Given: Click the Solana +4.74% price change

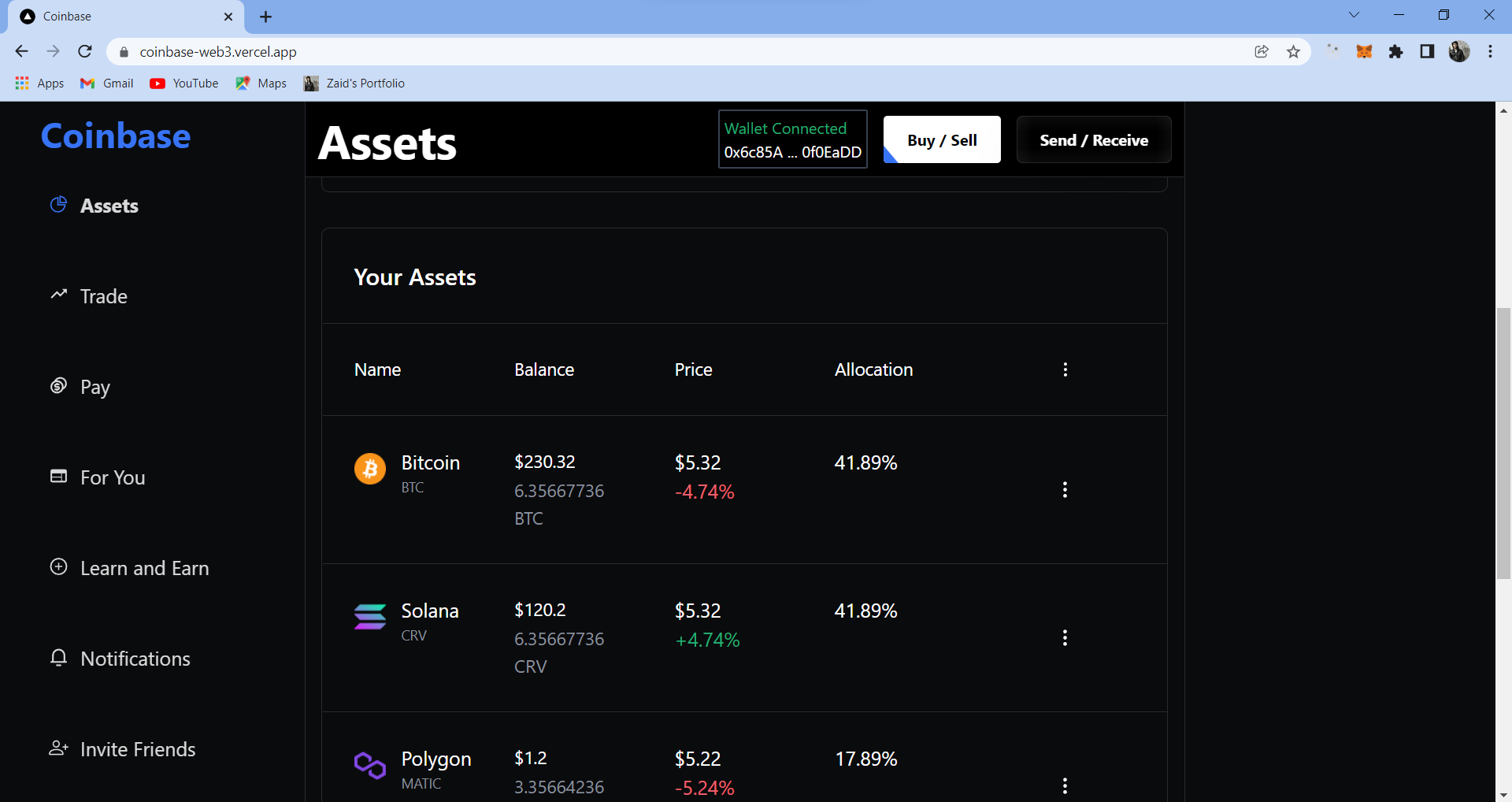Looking at the screenshot, I should 707,640.
